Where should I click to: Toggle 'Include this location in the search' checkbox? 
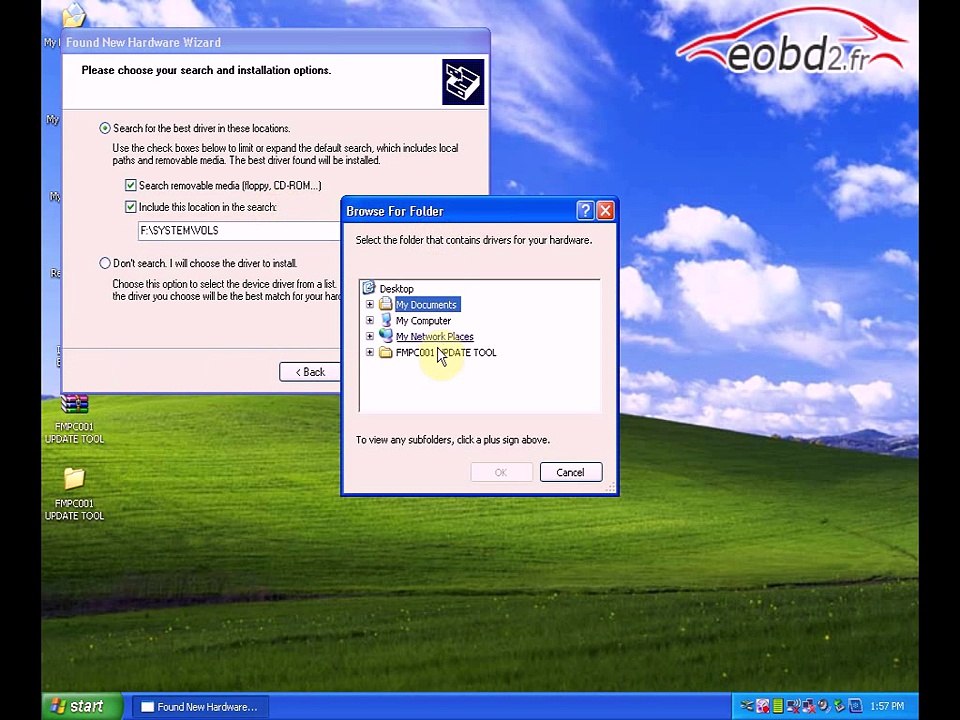[130, 207]
